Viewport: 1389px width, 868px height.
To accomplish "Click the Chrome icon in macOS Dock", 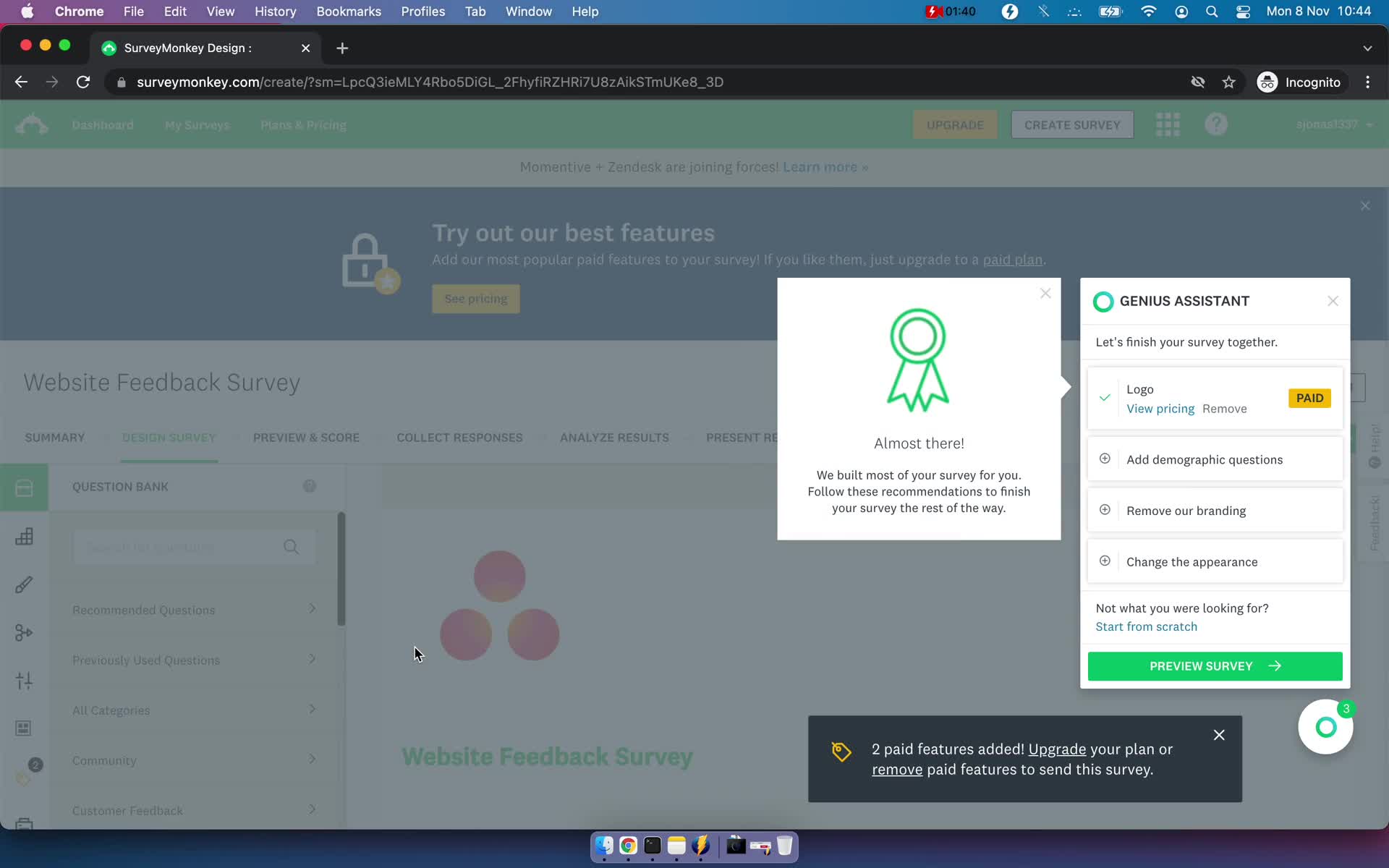I will (628, 846).
